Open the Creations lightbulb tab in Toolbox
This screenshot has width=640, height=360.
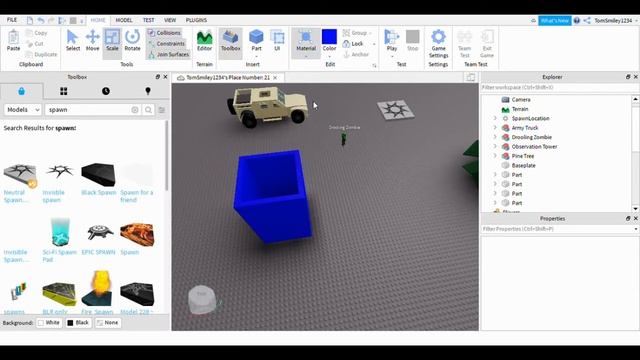[148, 91]
